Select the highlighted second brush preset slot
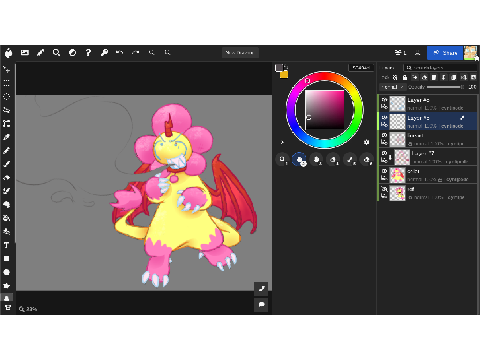 299,160
